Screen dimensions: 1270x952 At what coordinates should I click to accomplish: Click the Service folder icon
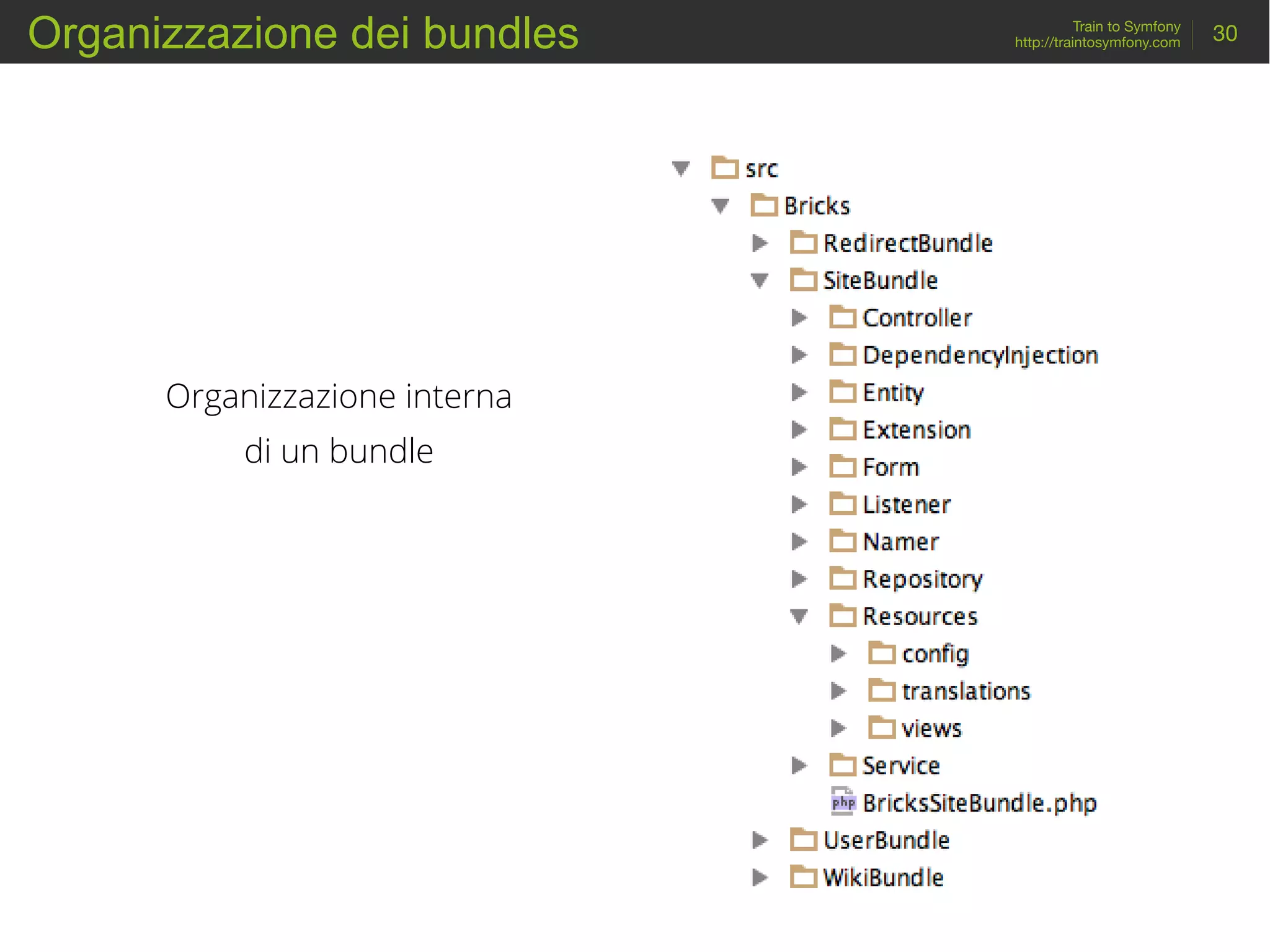pyautogui.click(x=843, y=764)
